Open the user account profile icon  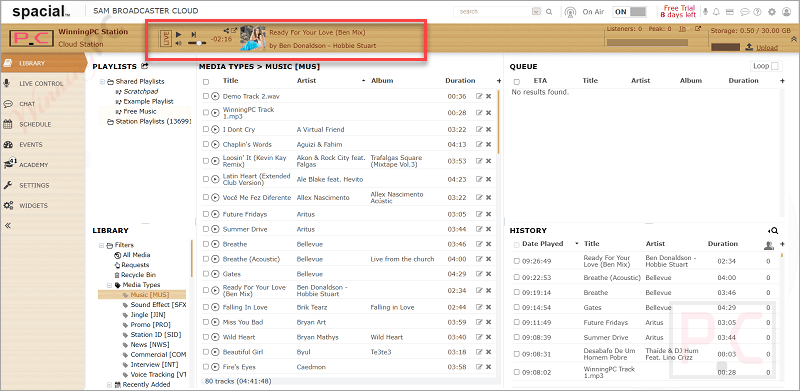tap(787, 12)
